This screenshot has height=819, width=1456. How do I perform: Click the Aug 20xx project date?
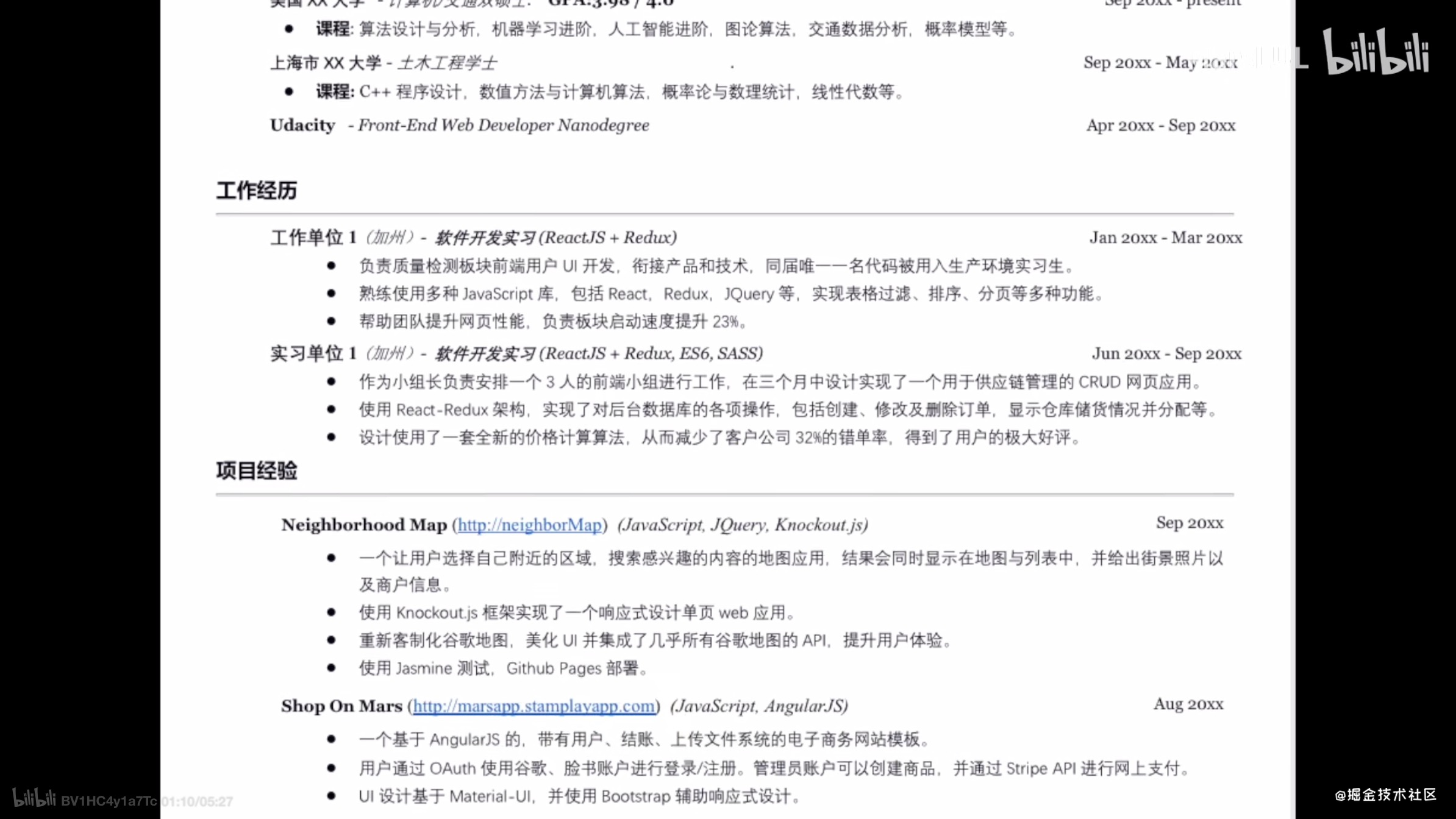pos(1188,704)
